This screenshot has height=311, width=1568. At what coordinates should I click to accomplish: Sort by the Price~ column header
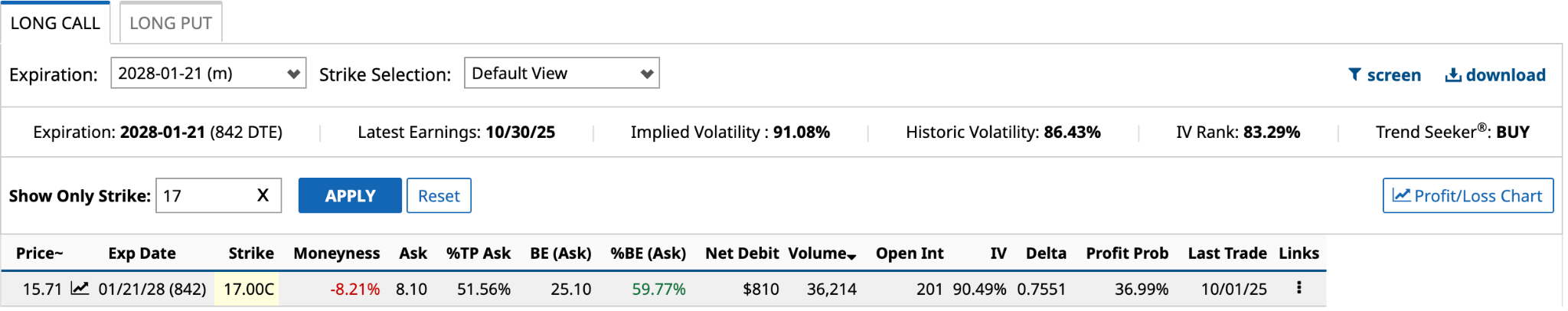point(39,254)
